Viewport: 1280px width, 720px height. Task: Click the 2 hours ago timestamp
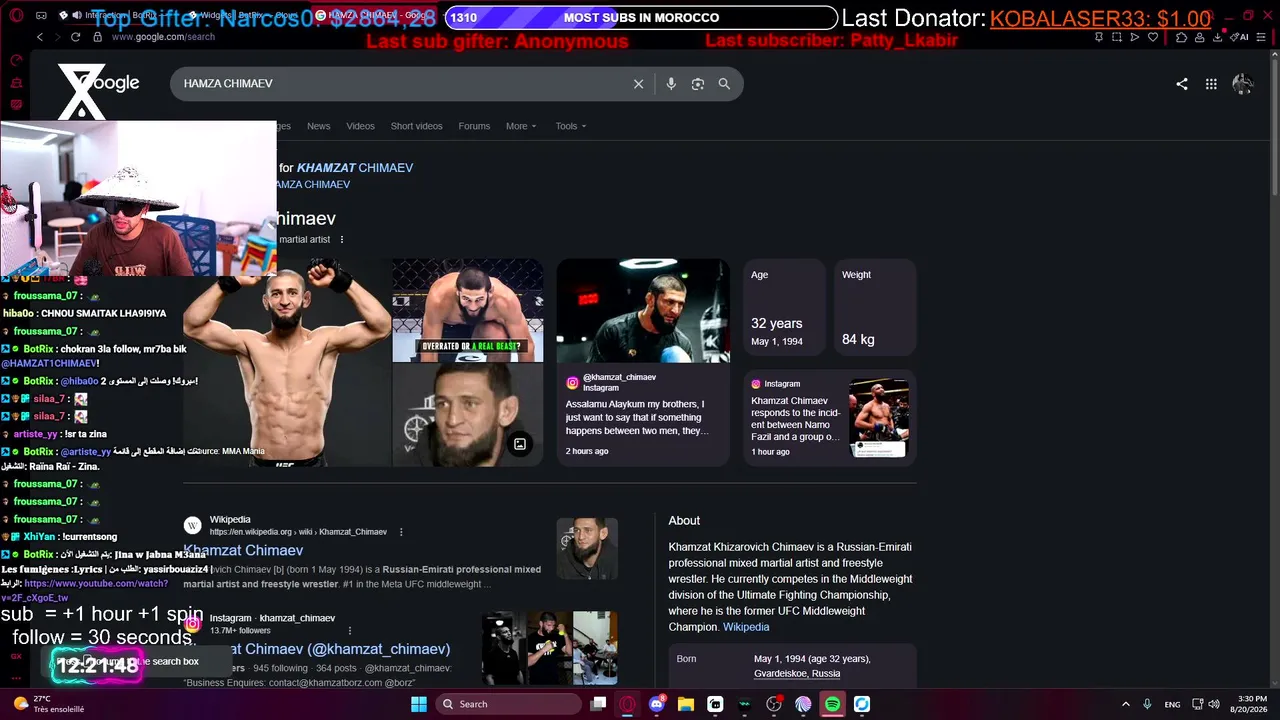(x=587, y=452)
